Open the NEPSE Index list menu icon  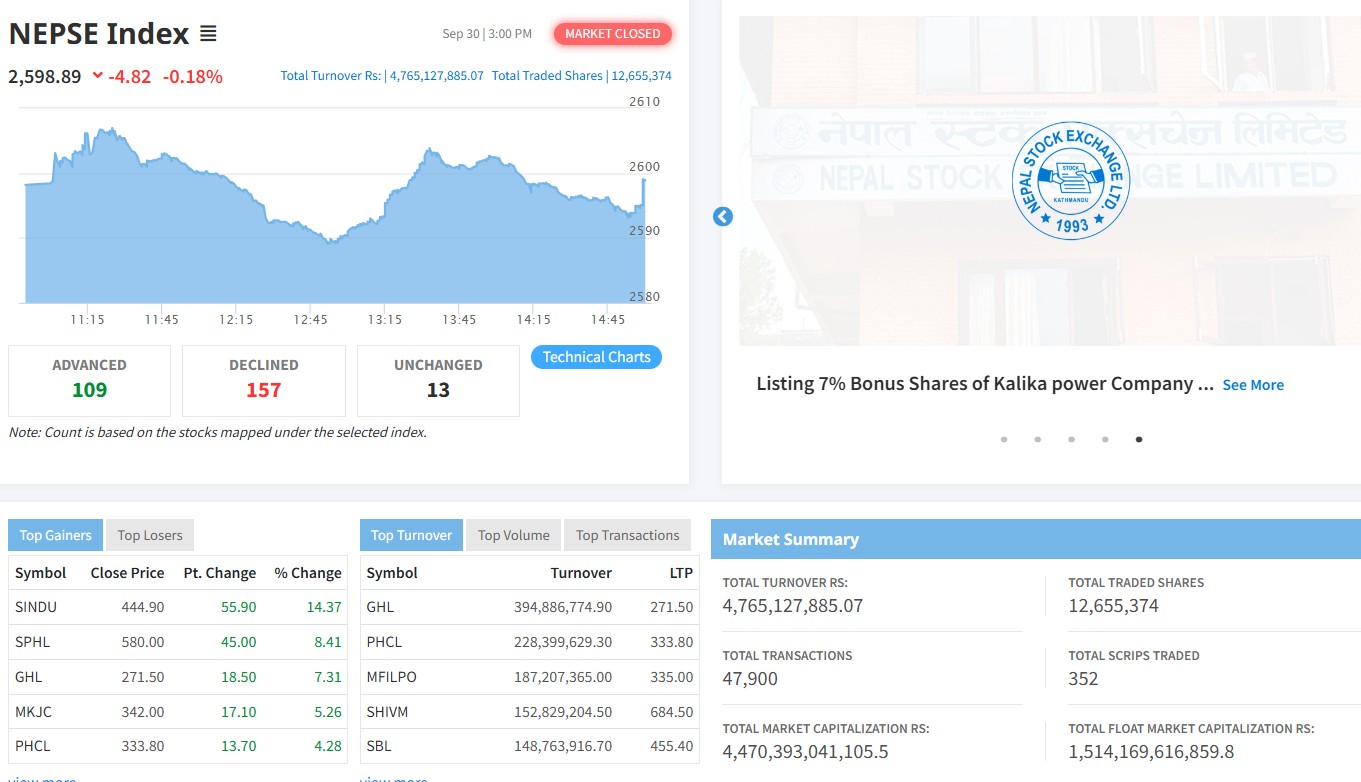pos(208,34)
